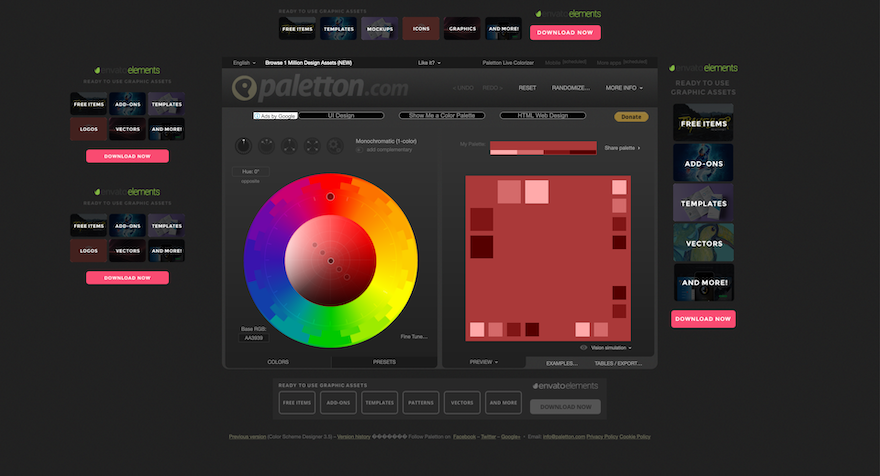Viewport: 880px width, 476px height.
Task: Click ADD-ONS thumbnail in right sidebar ad
Action: click(703, 163)
